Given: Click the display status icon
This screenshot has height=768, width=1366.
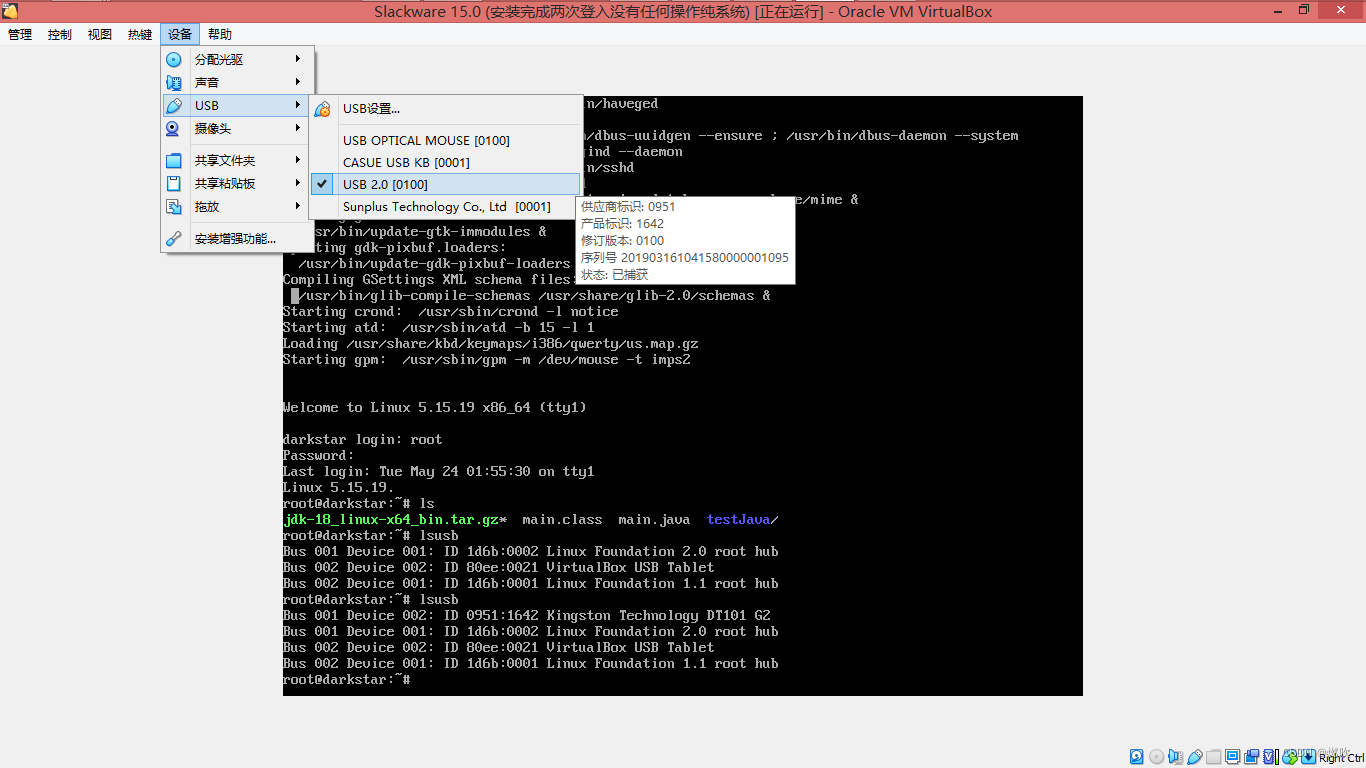Looking at the screenshot, I should tap(1233, 756).
